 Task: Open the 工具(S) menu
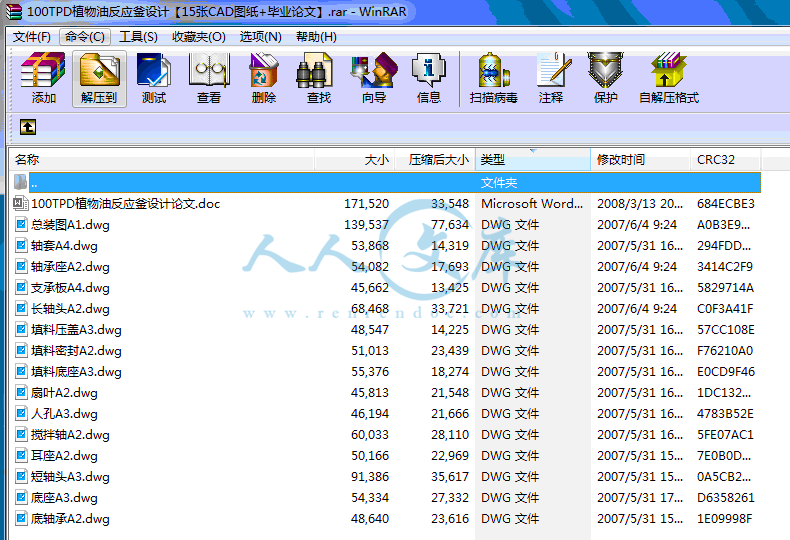(x=138, y=37)
